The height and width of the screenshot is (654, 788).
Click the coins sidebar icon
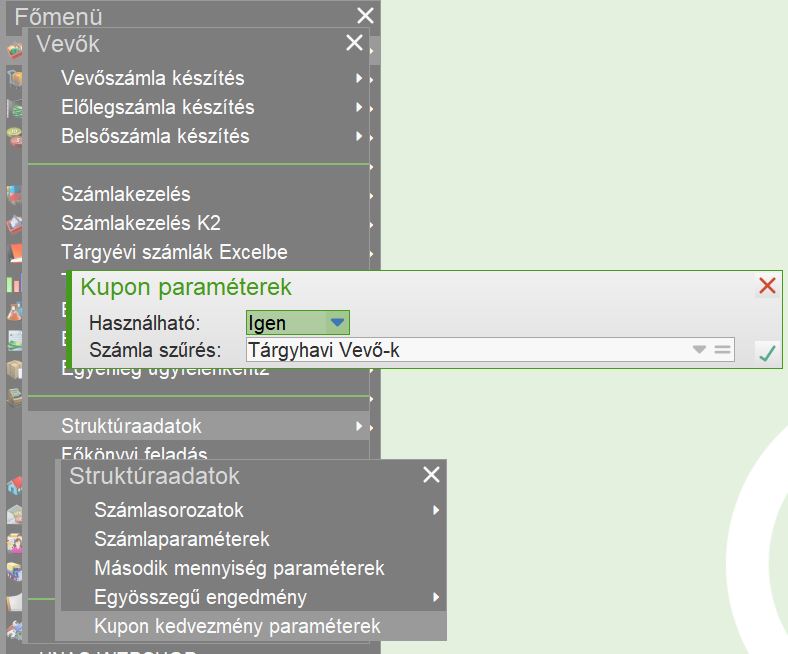click(14, 136)
